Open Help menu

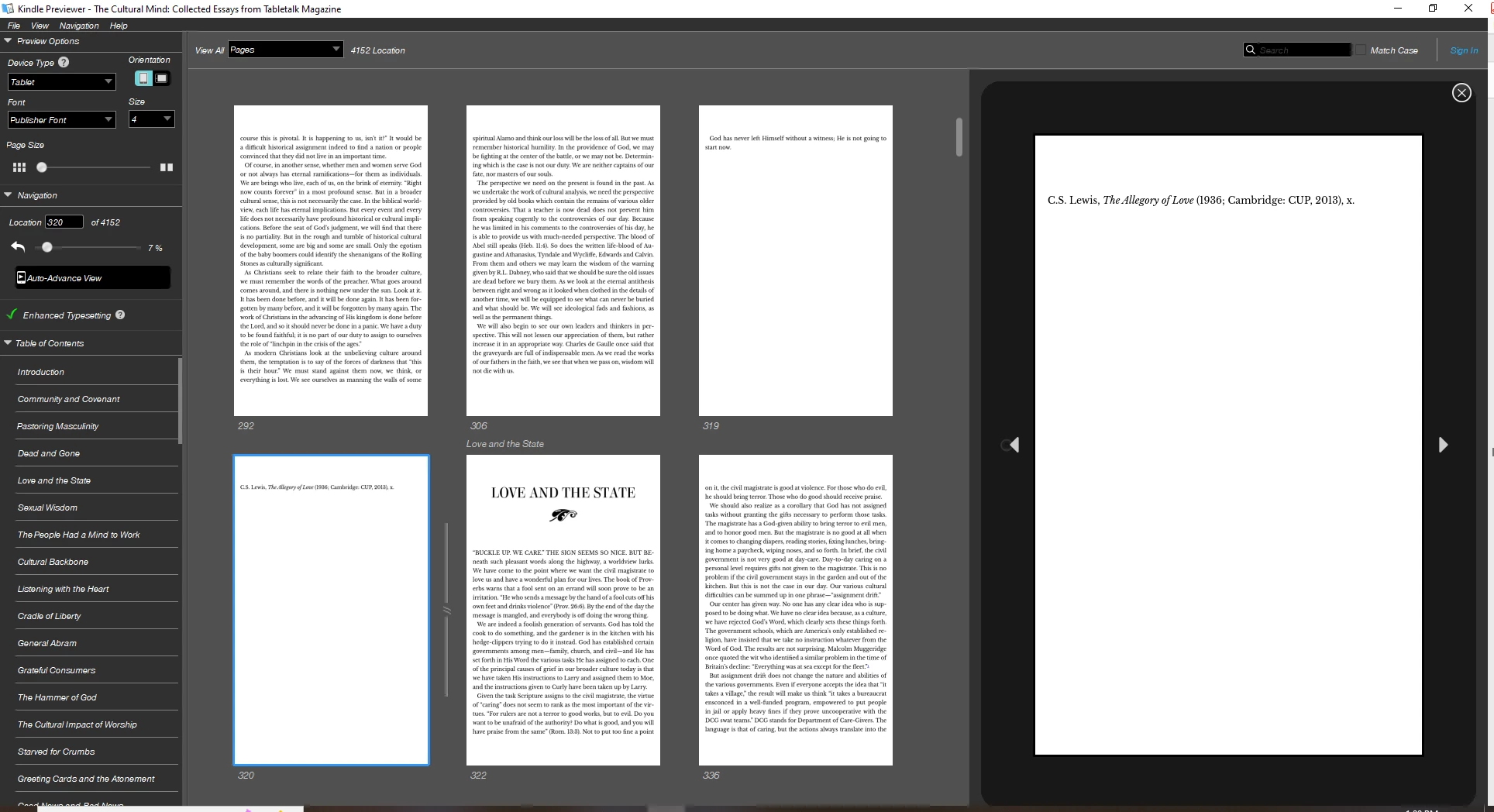click(x=119, y=26)
